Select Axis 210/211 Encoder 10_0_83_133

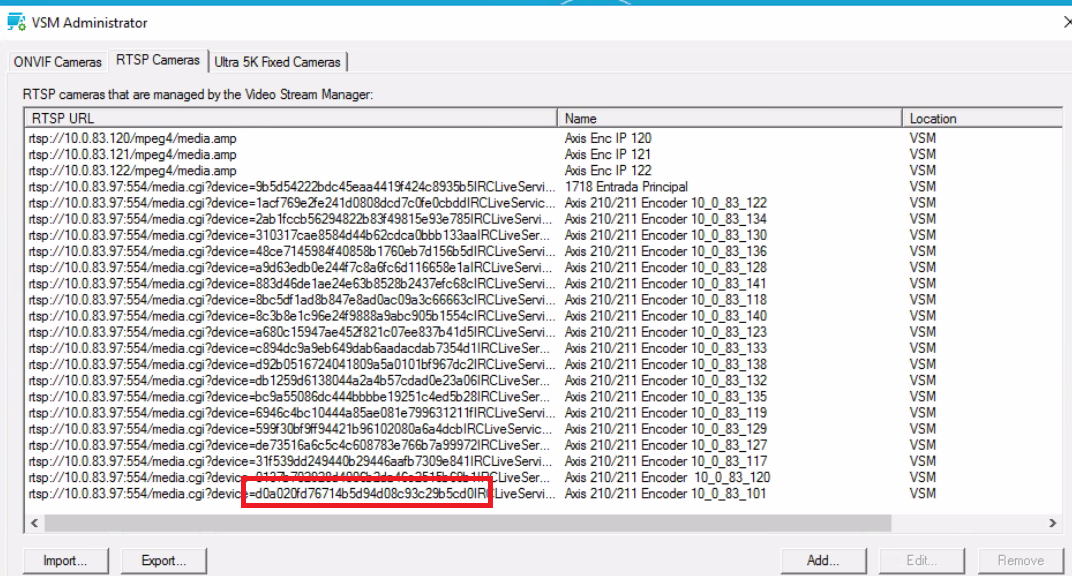(665, 349)
